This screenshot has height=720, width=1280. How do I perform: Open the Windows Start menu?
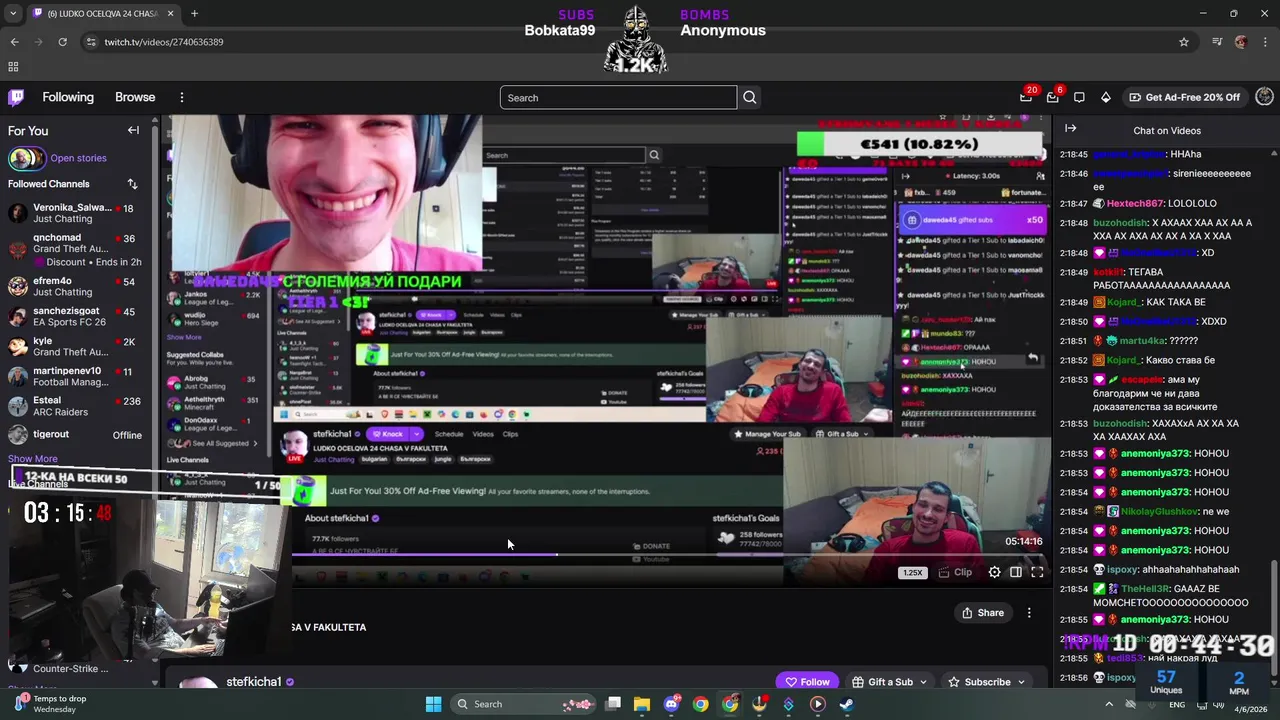[x=433, y=704]
